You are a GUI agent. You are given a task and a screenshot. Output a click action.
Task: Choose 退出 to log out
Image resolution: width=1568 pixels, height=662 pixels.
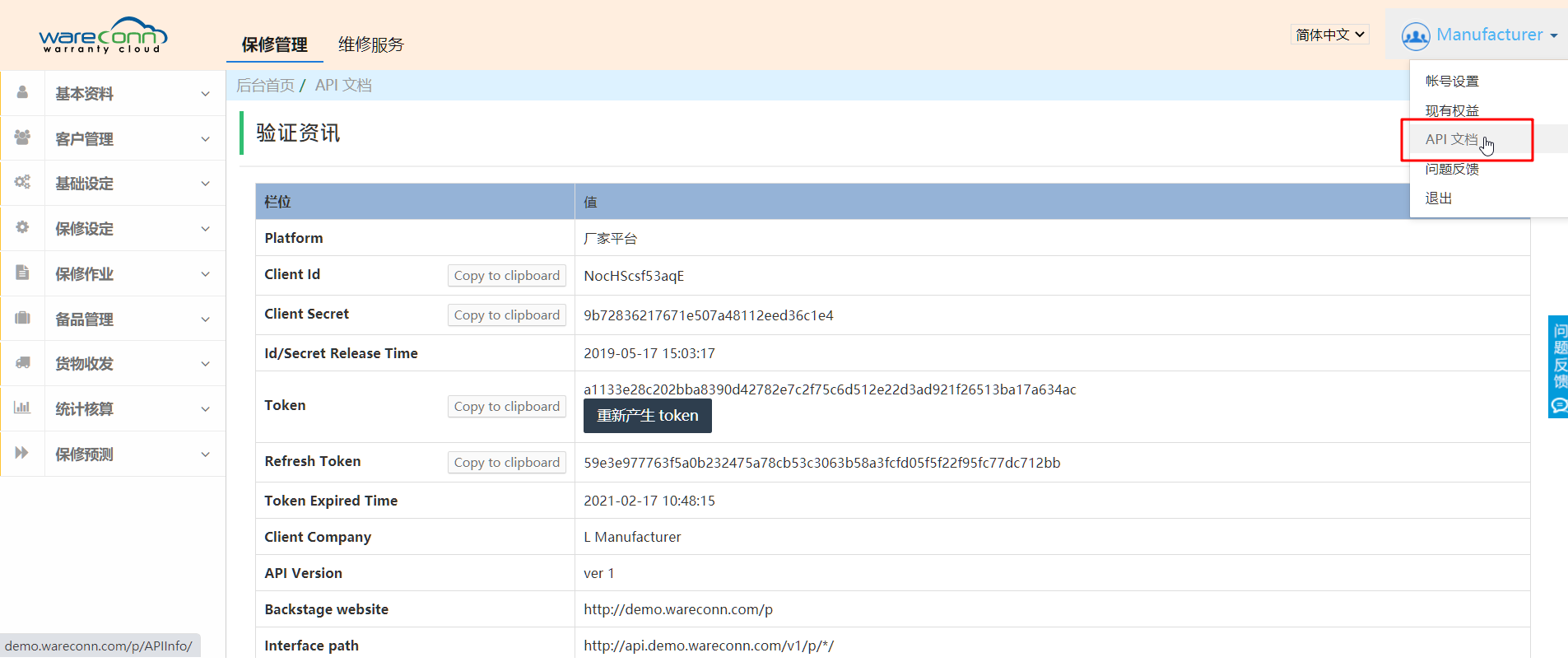(1438, 198)
